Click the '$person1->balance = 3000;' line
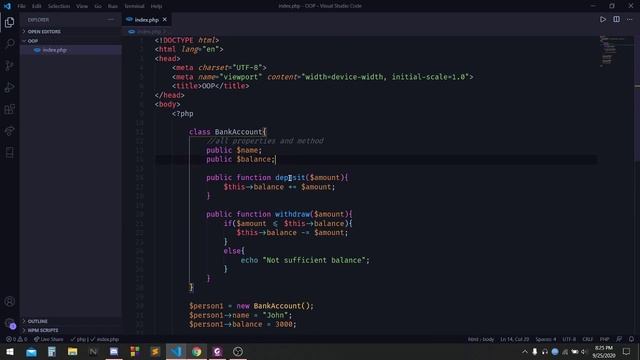This screenshot has width=640, height=360. pos(242,324)
